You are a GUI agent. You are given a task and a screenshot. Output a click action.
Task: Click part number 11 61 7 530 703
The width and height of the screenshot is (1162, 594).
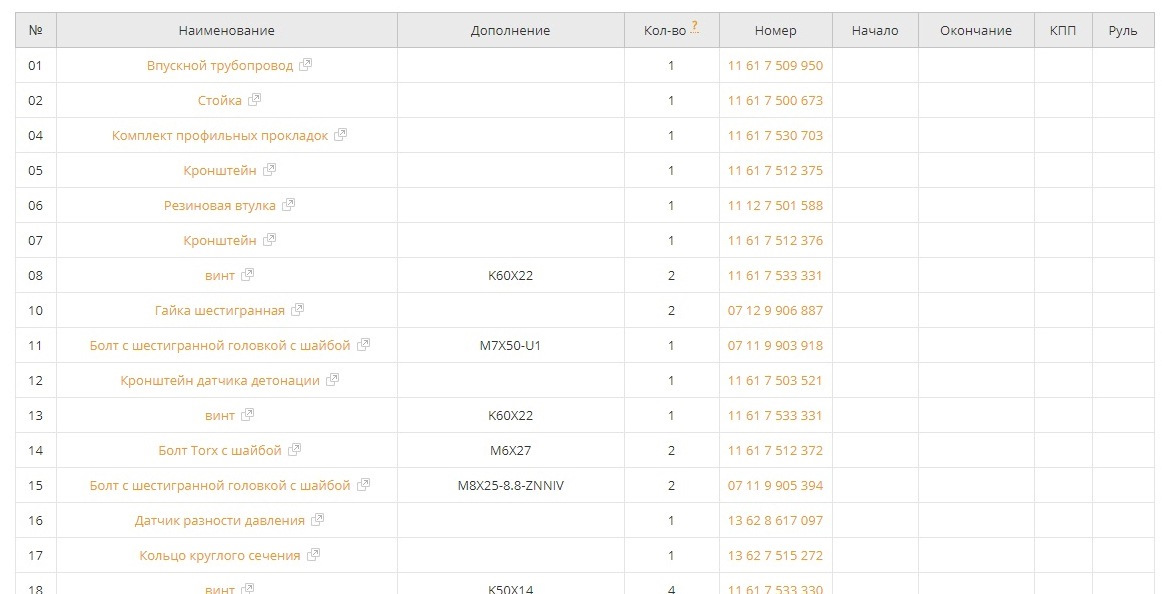(x=775, y=135)
